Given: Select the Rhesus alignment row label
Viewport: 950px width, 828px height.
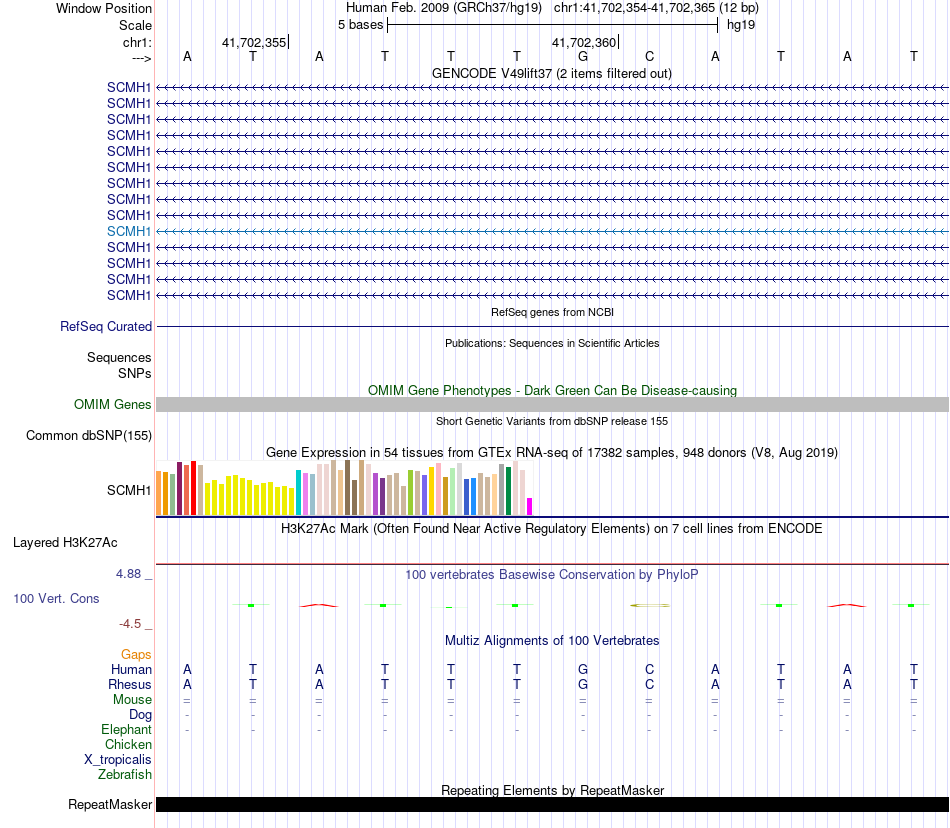Looking at the screenshot, I should pos(130,684).
